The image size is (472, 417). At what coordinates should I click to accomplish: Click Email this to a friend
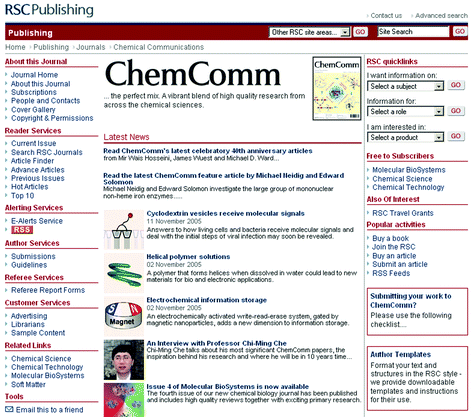click(49, 410)
